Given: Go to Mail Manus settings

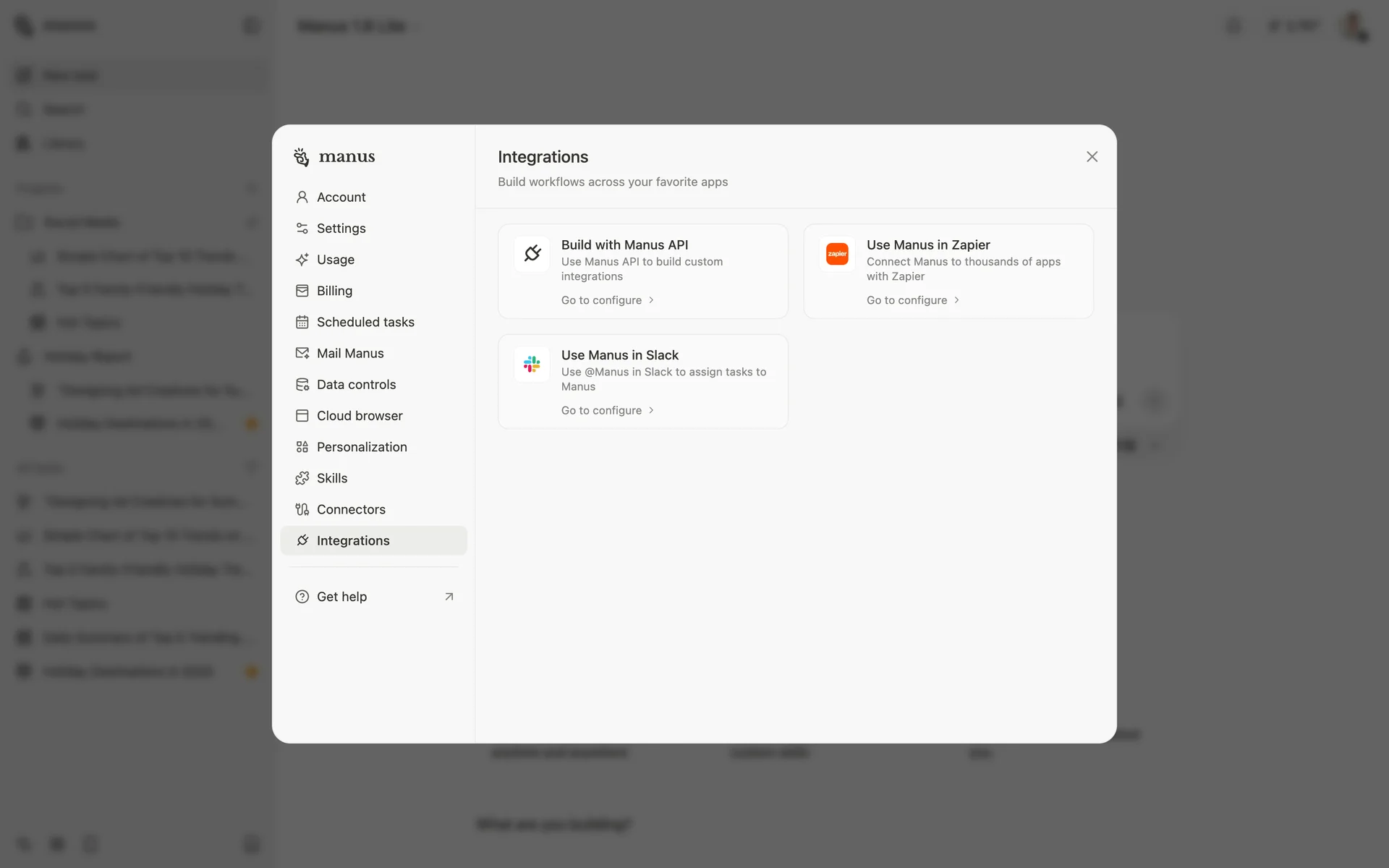Looking at the screenshot, I should tap(349, 353).
